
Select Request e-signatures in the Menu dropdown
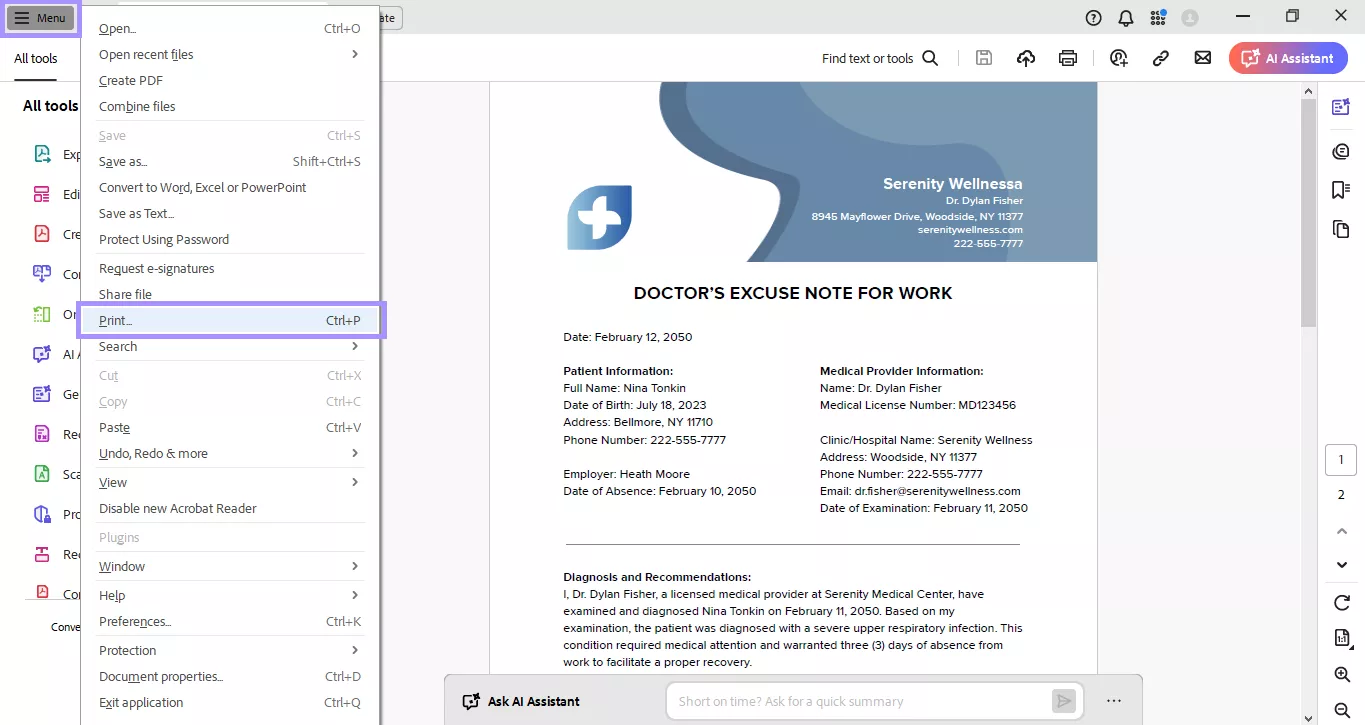(x=230, y=268)
